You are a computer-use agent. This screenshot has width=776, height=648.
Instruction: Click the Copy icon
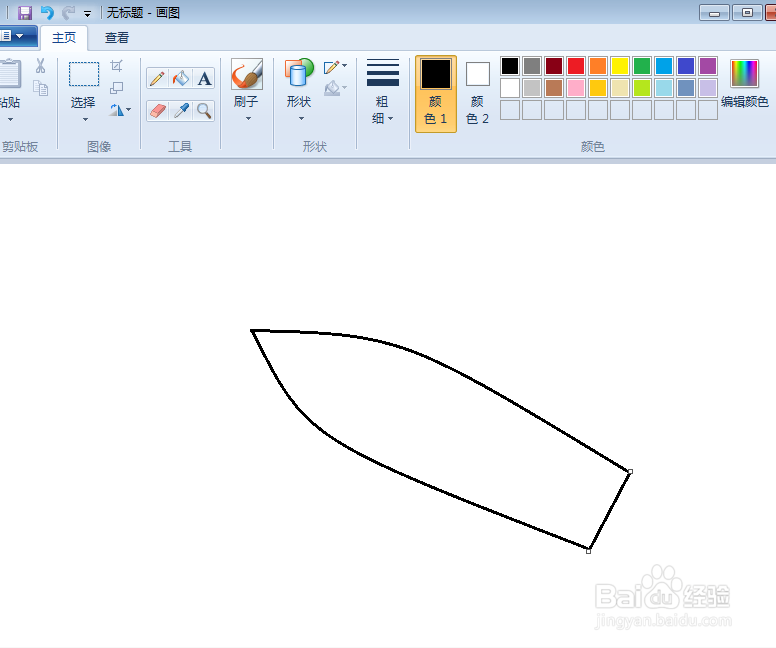pyautogui.click(x=41, y=88)
